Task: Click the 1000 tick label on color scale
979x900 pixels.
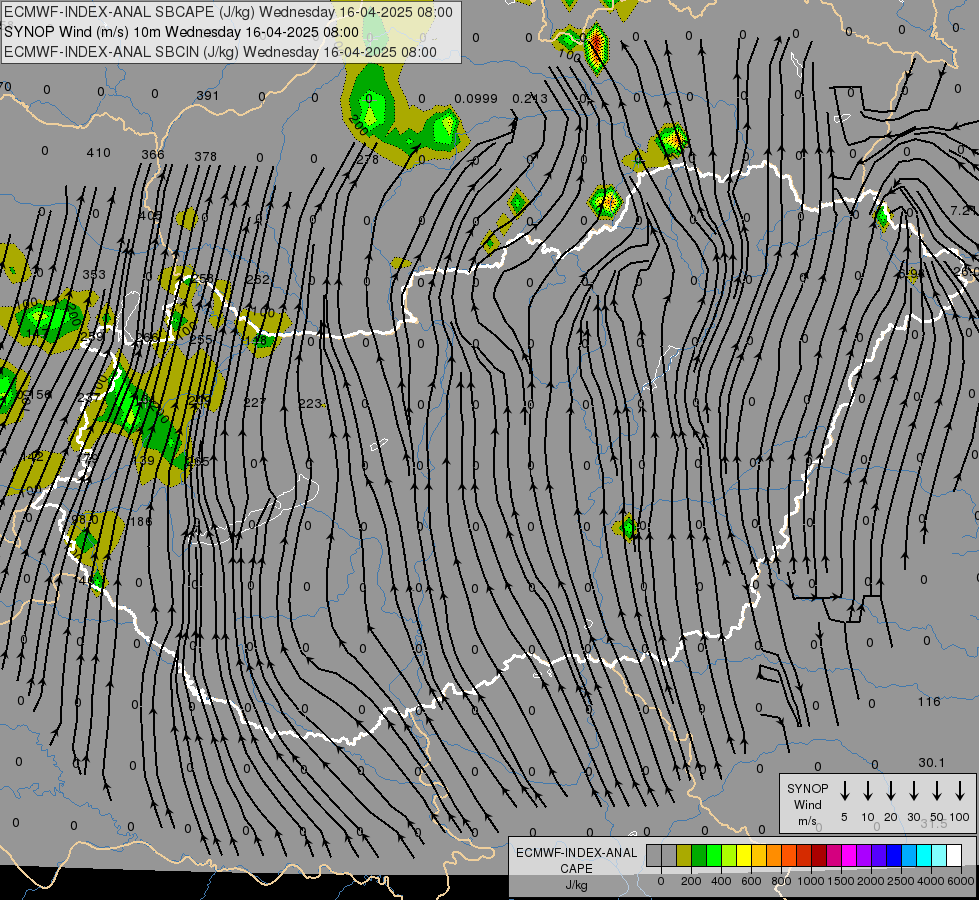Action: [810, 881]
